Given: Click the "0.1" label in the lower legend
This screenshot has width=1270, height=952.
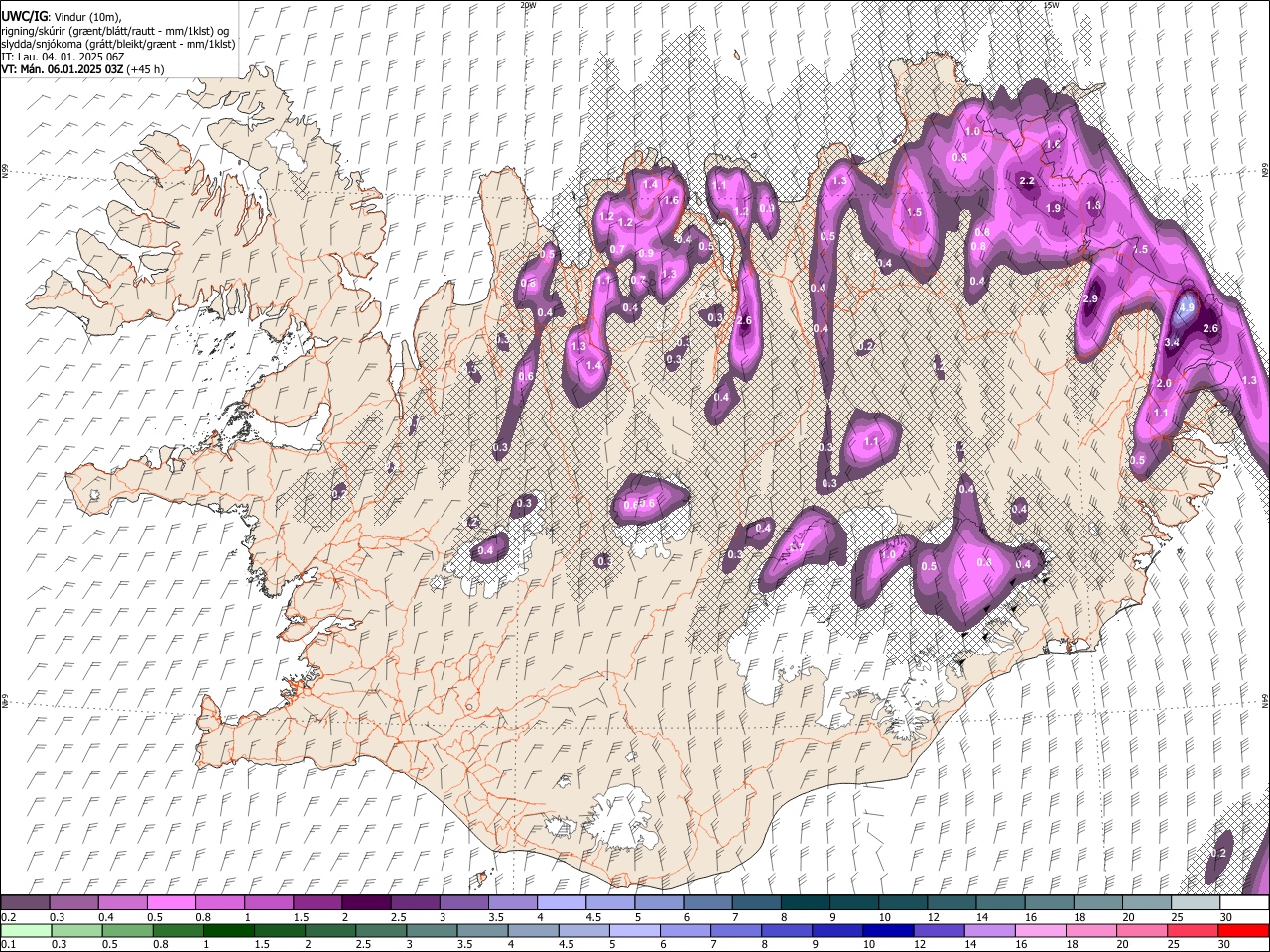Looking at the screenshot, I should (8, 944).
